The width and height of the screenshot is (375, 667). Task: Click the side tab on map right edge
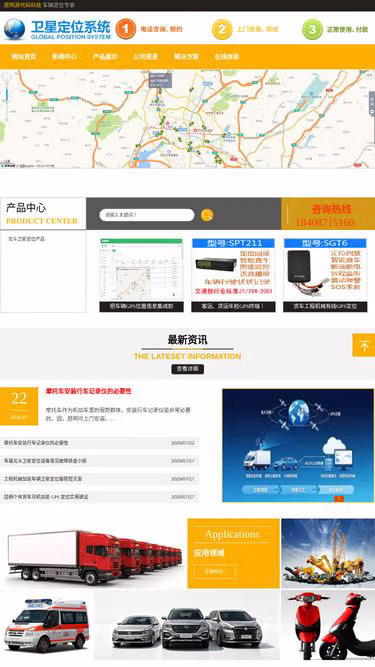point(372,103)
